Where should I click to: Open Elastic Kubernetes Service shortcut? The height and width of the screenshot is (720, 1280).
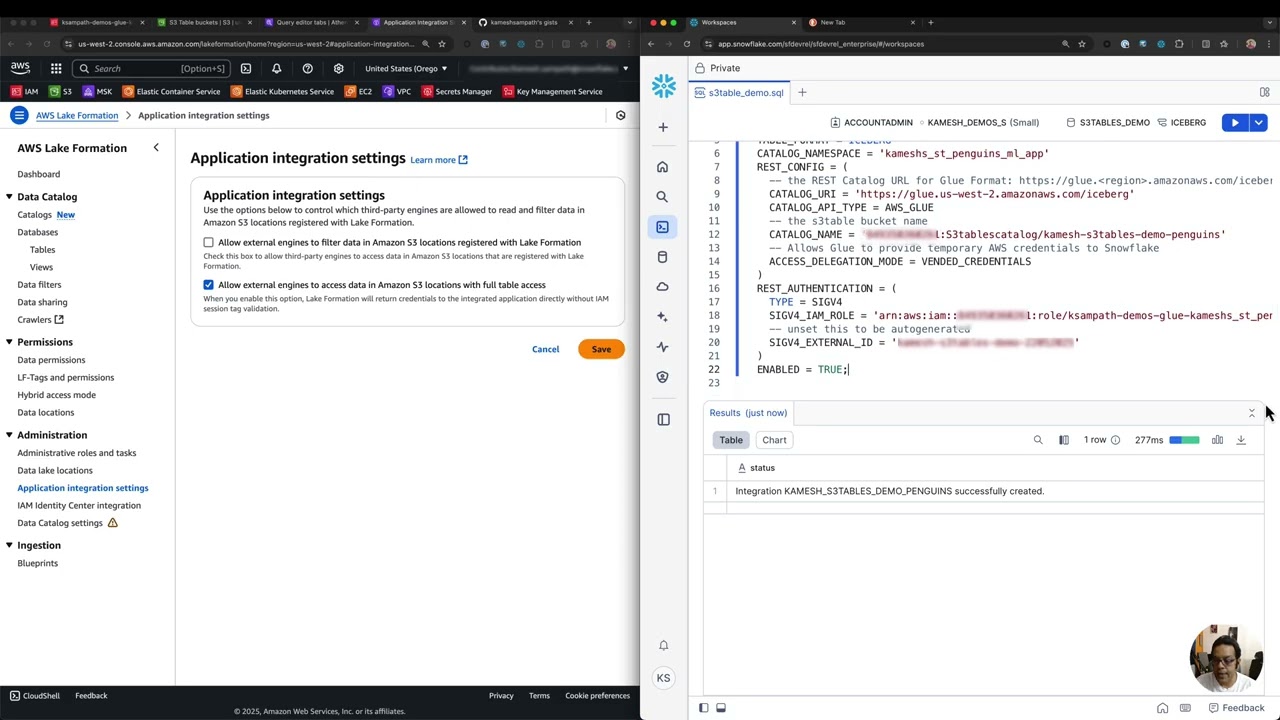(x=282, y=92)
